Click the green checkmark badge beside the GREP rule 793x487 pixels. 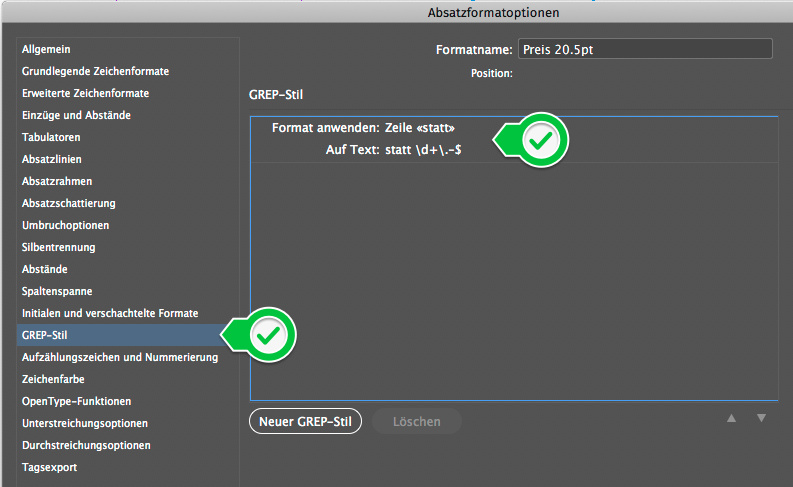point(532,140)
